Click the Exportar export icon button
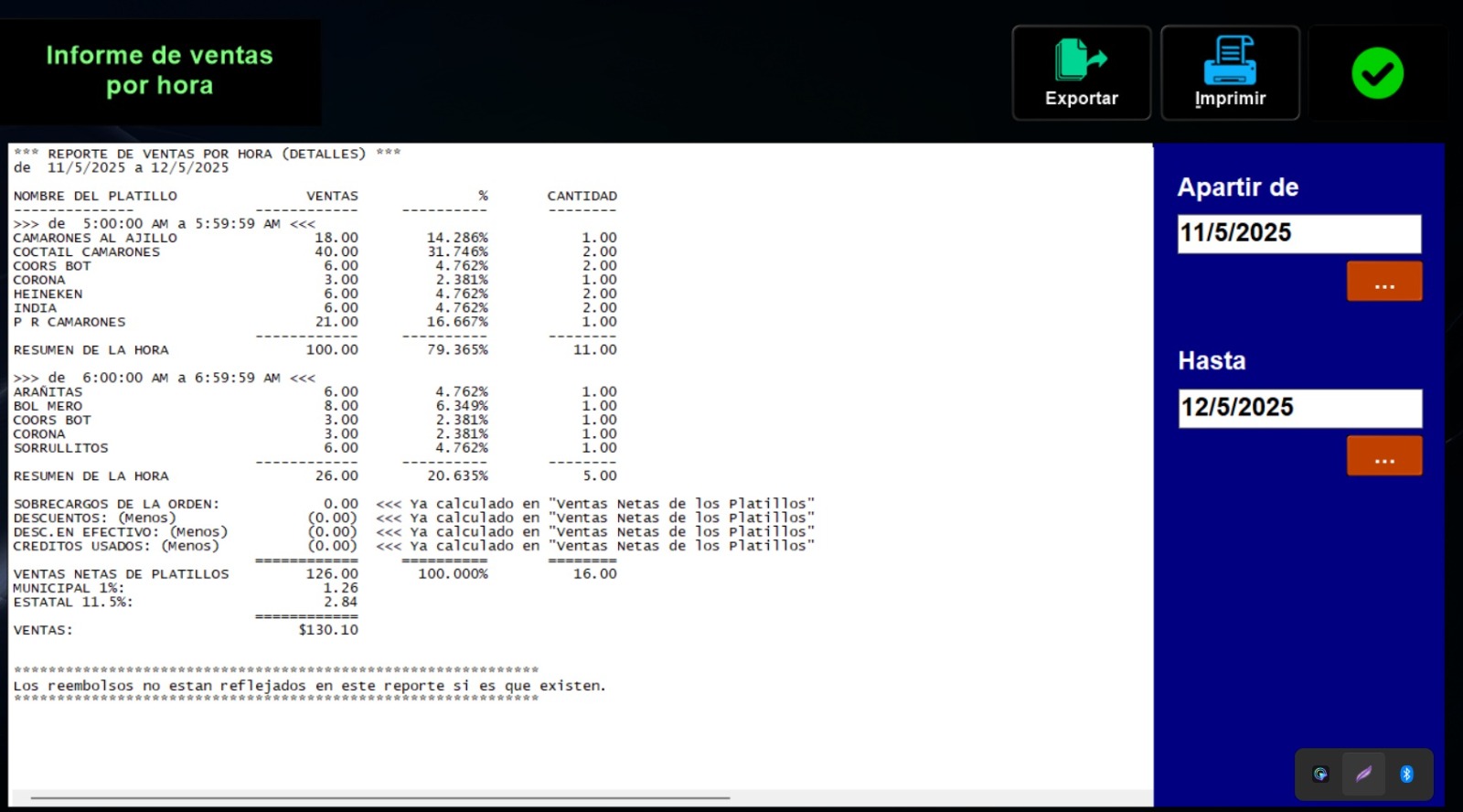The image size is (1463, 812). pyautogui.click(x=1081, y=73)
